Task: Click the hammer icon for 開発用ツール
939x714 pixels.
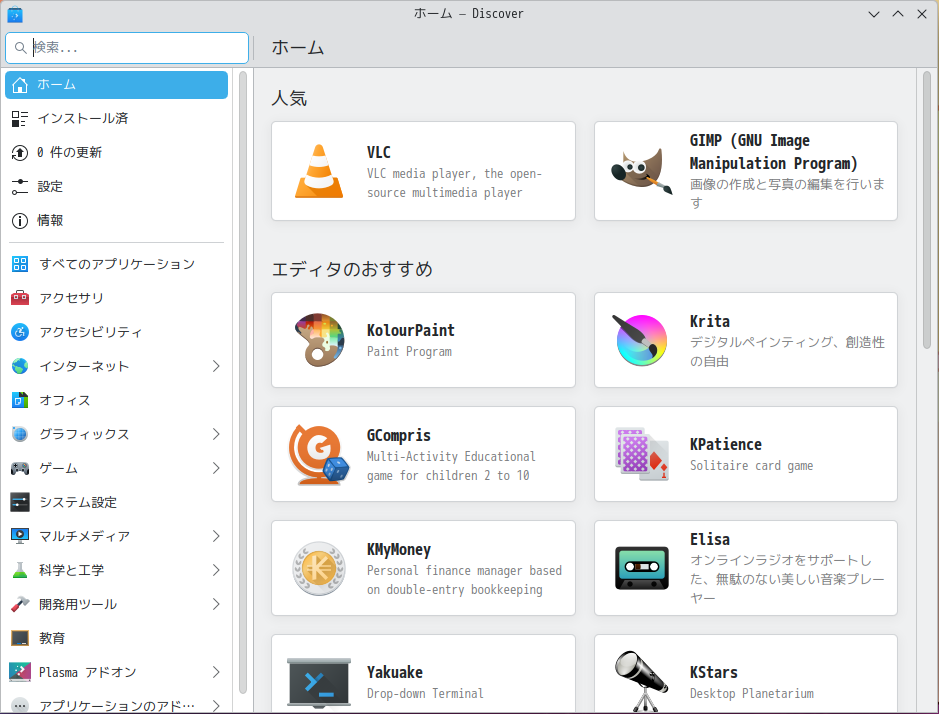Action: tap(20, 604)
